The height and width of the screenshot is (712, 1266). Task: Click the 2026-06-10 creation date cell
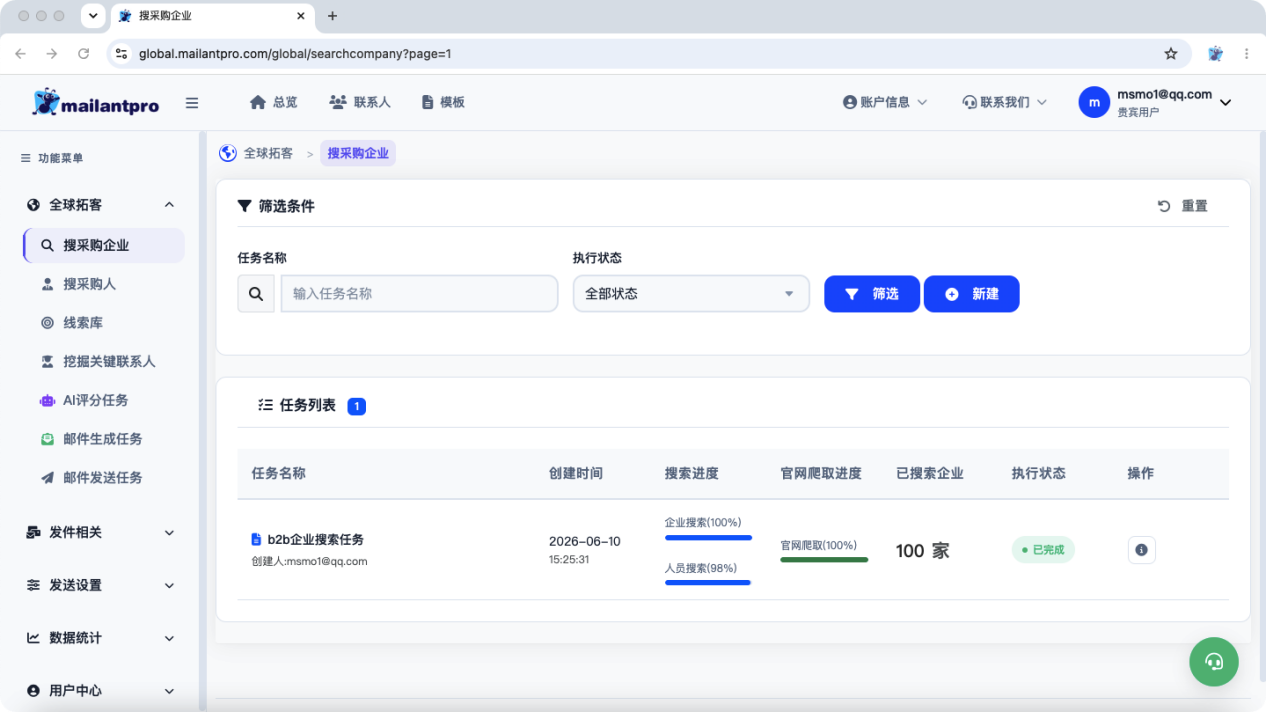[x=585, y=541]
